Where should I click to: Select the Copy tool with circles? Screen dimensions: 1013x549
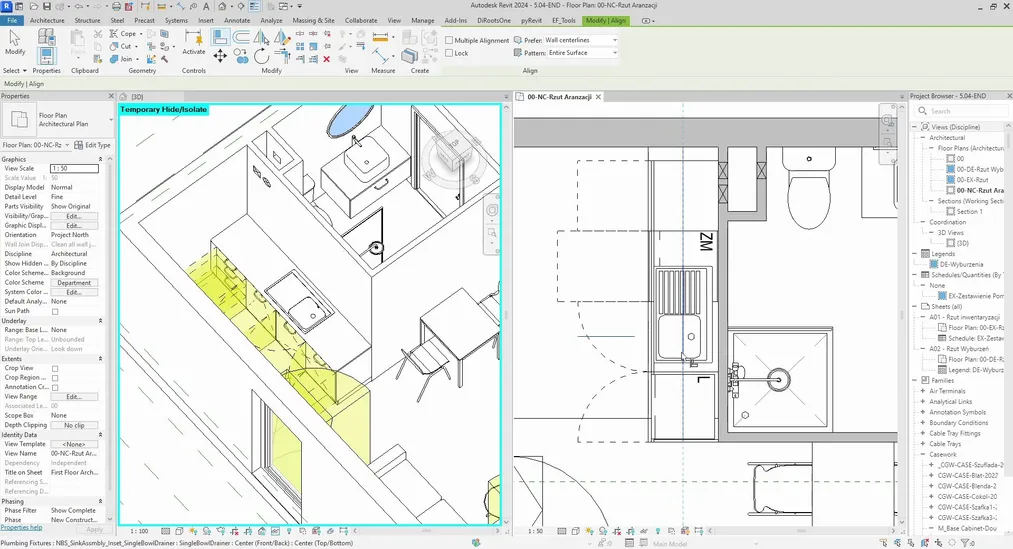point(242,57)
